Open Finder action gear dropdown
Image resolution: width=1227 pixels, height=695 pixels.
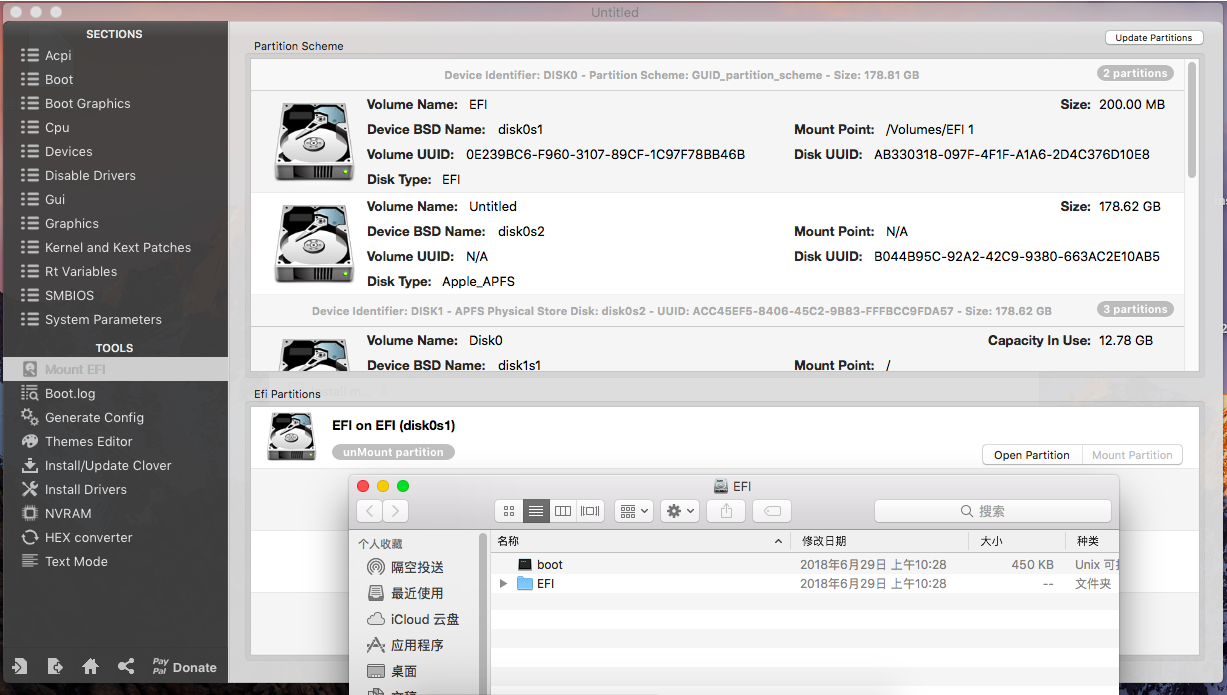680,511
